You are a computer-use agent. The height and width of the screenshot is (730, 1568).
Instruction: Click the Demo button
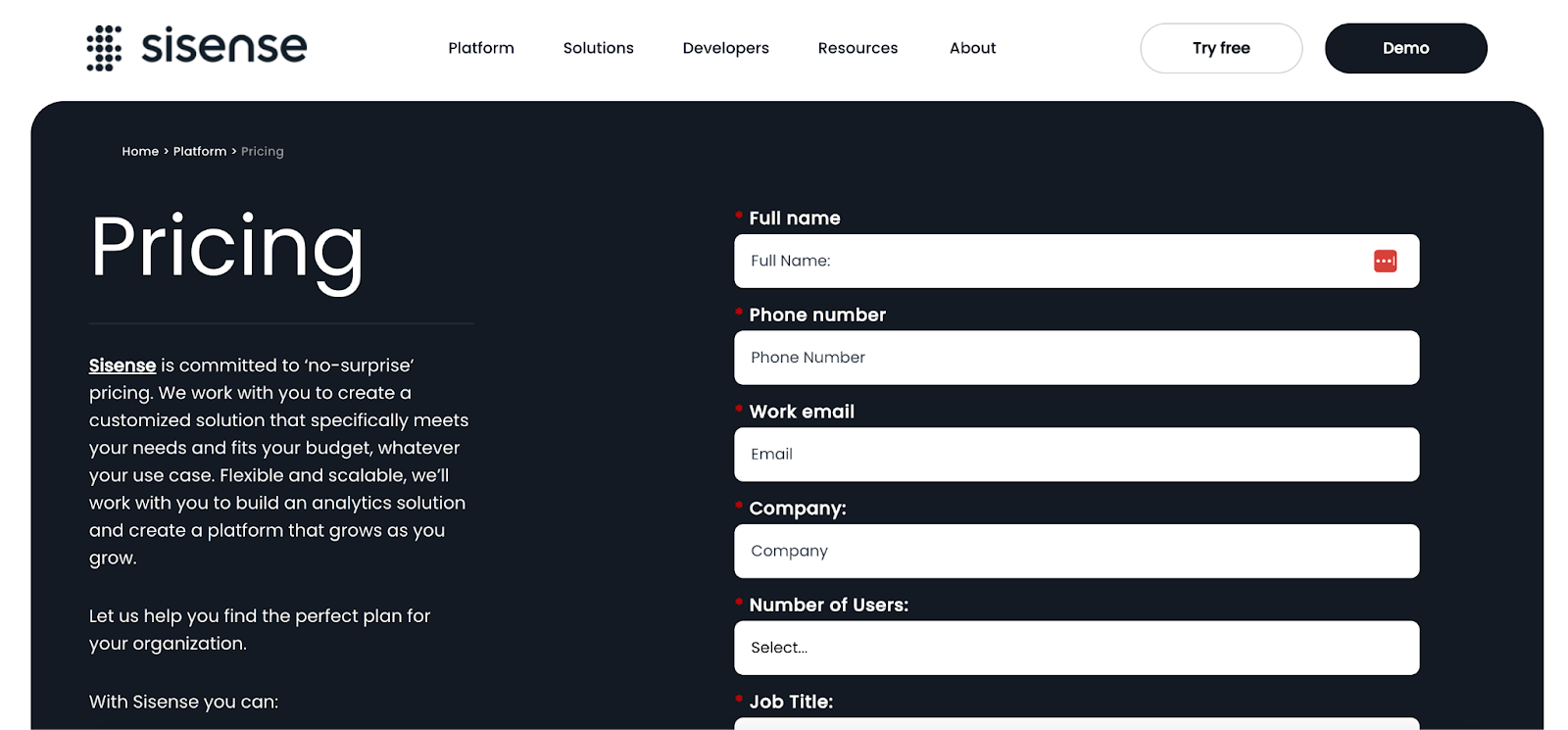(x=1405, y=48)
